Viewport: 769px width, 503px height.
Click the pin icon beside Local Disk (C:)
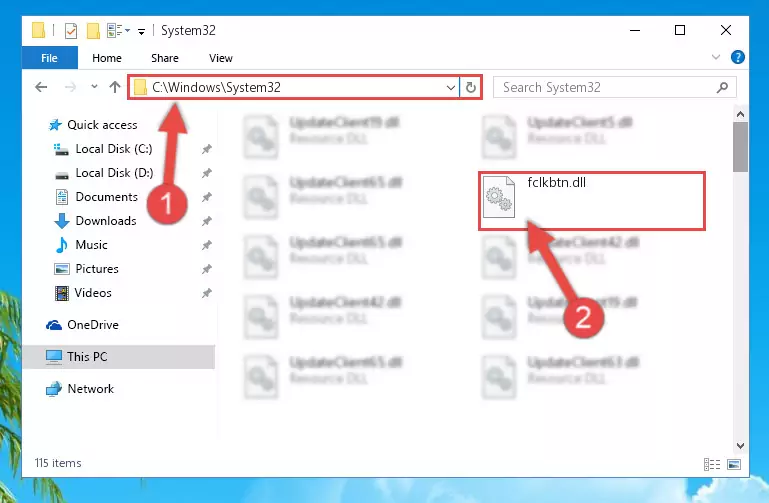(x=206, y=149)
